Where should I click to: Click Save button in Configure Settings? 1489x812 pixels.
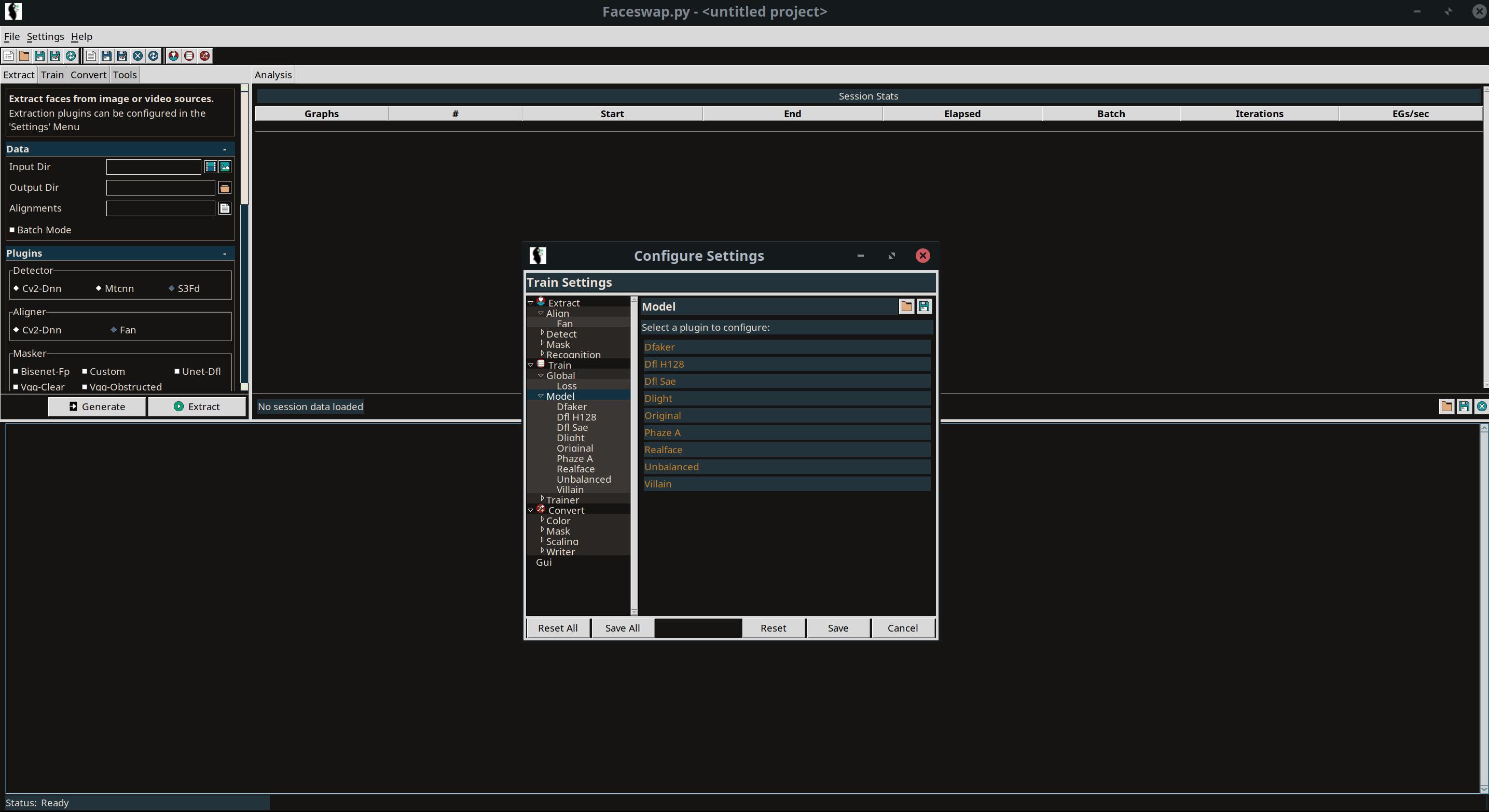point(838,628)
